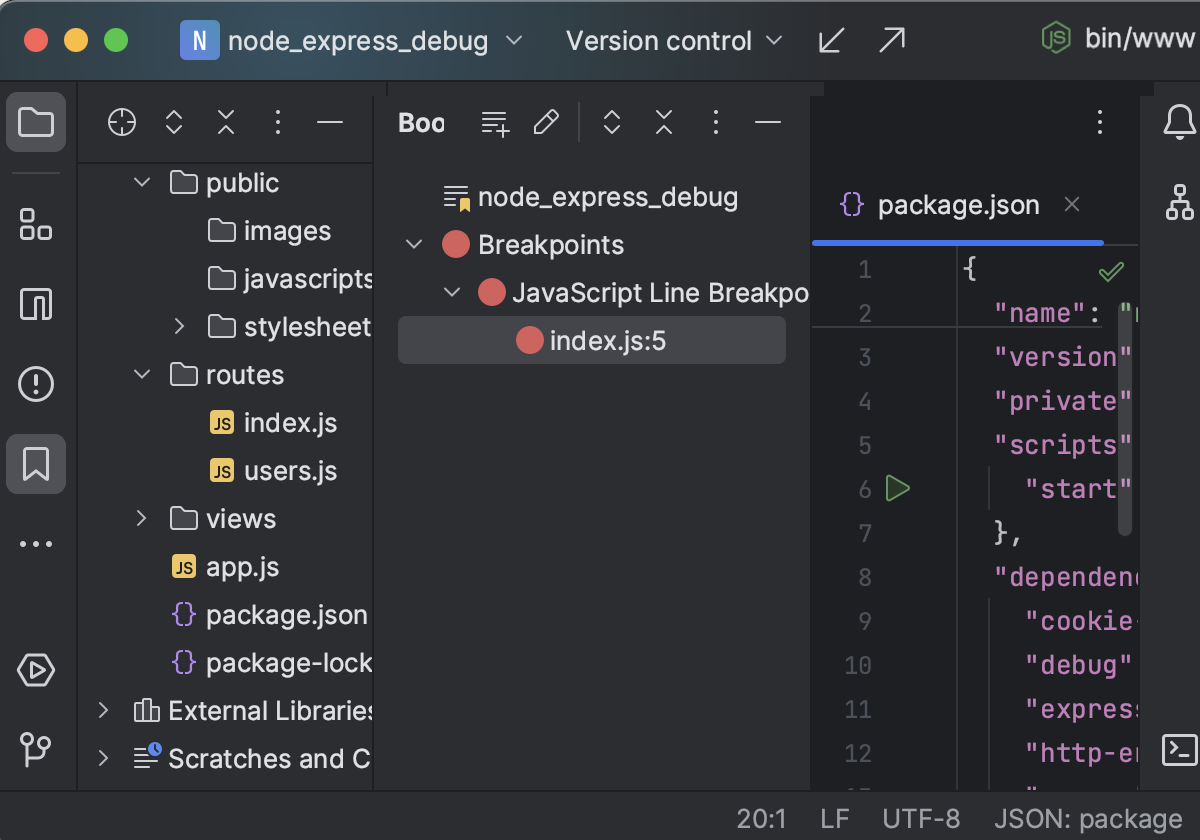Run the script via the gutter play icon
Viewport: 1200px width, 840px height.
pos(897,489)
